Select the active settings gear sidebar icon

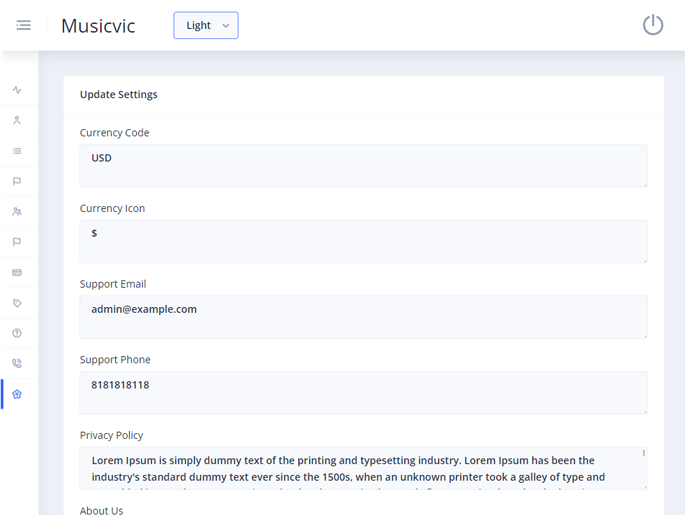tap(17, 394)
